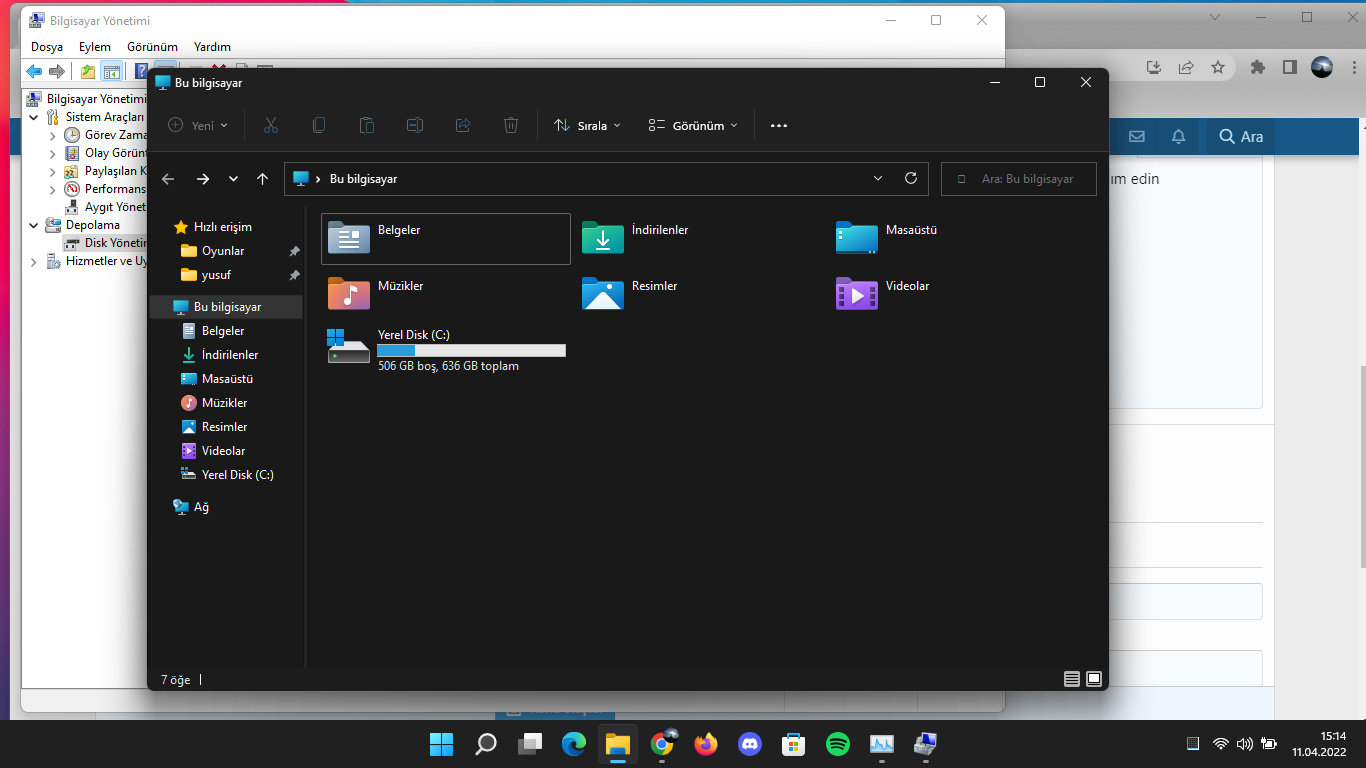Open the Yeni (New) dropdown in File Explorer
The width and height of the screenshot is (1366, 768).
(x=198, y=126)
